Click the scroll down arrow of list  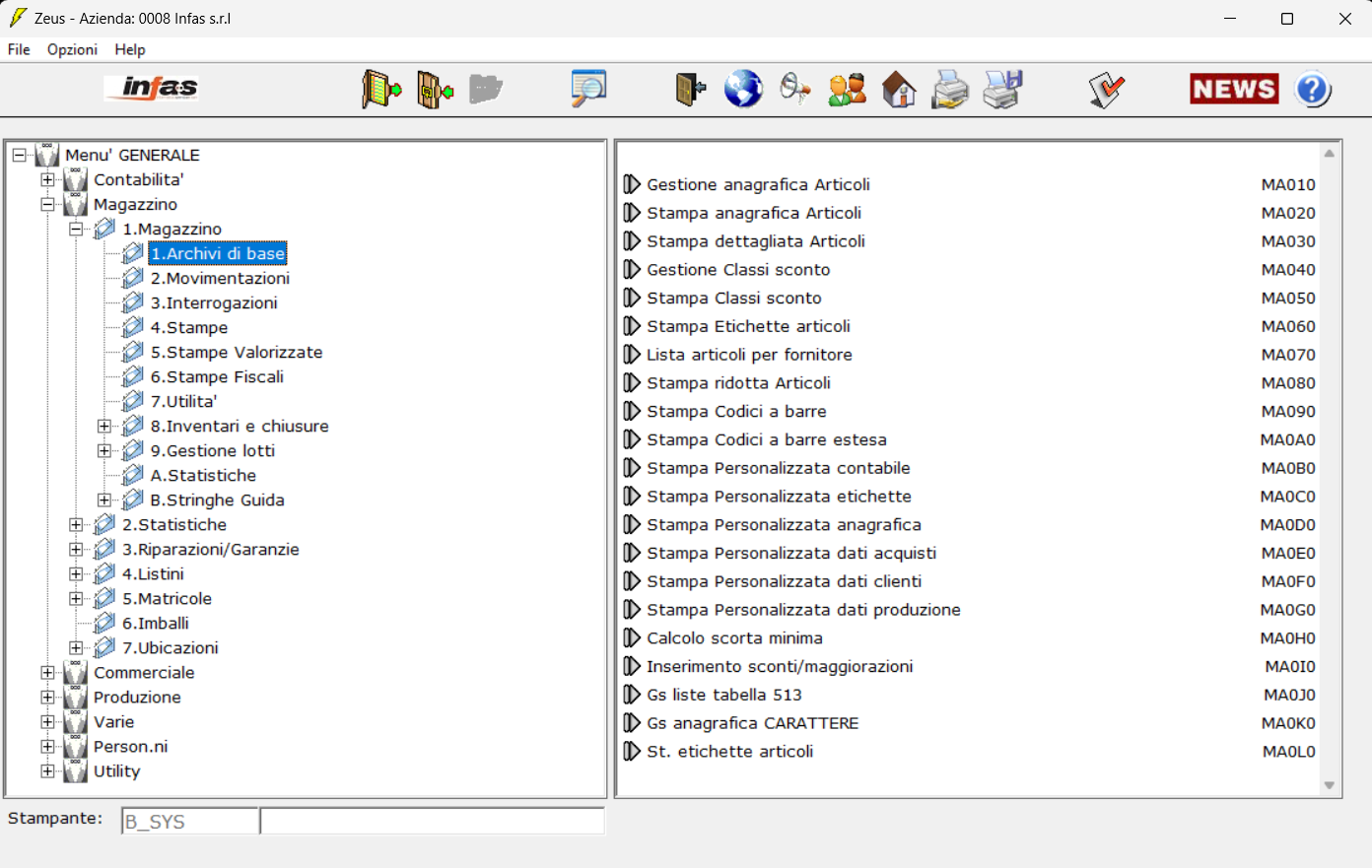coord(1329,785)
